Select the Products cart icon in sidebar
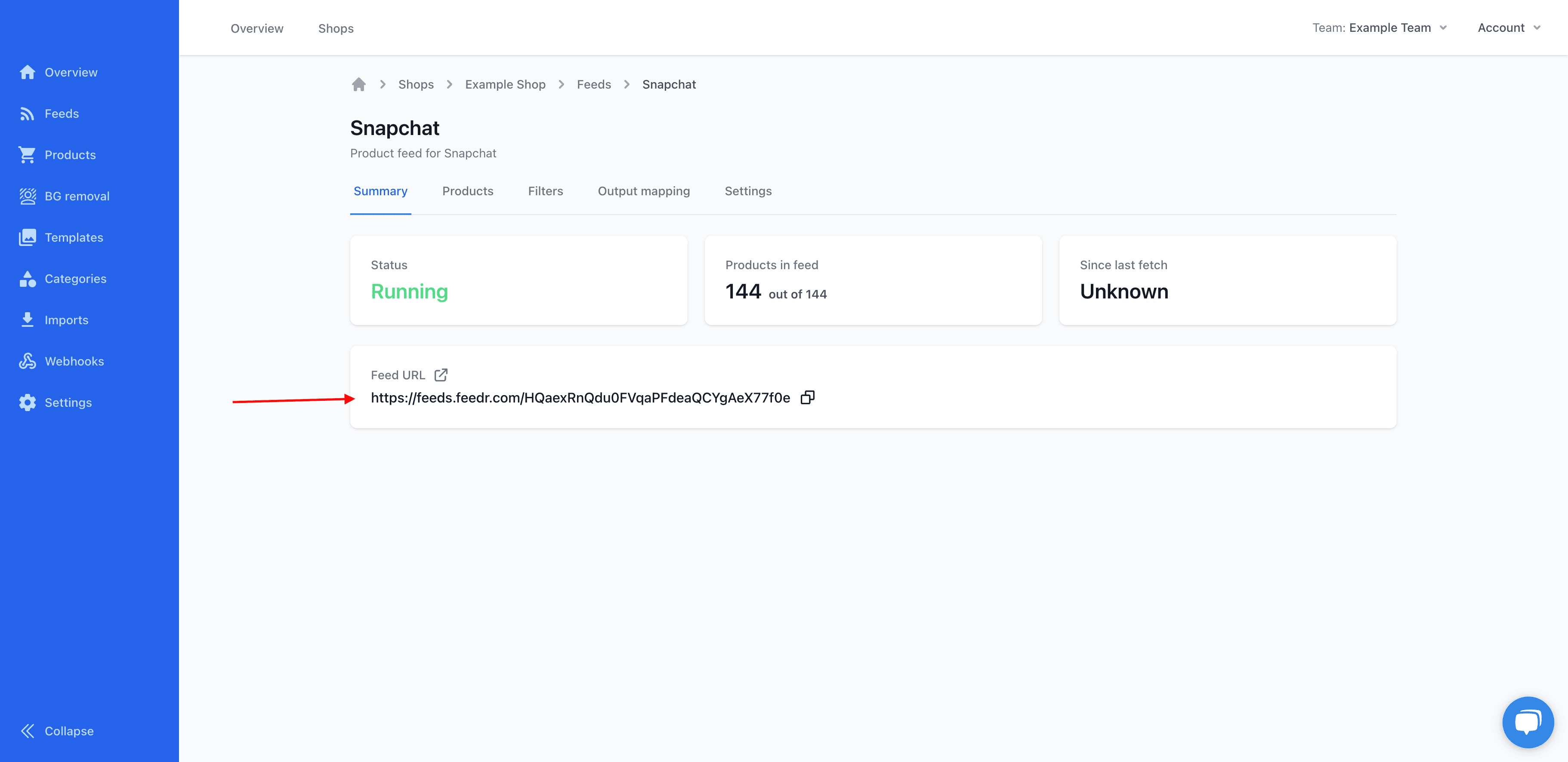This screenshot has height=762, width=1568. (x=28, y=154)
